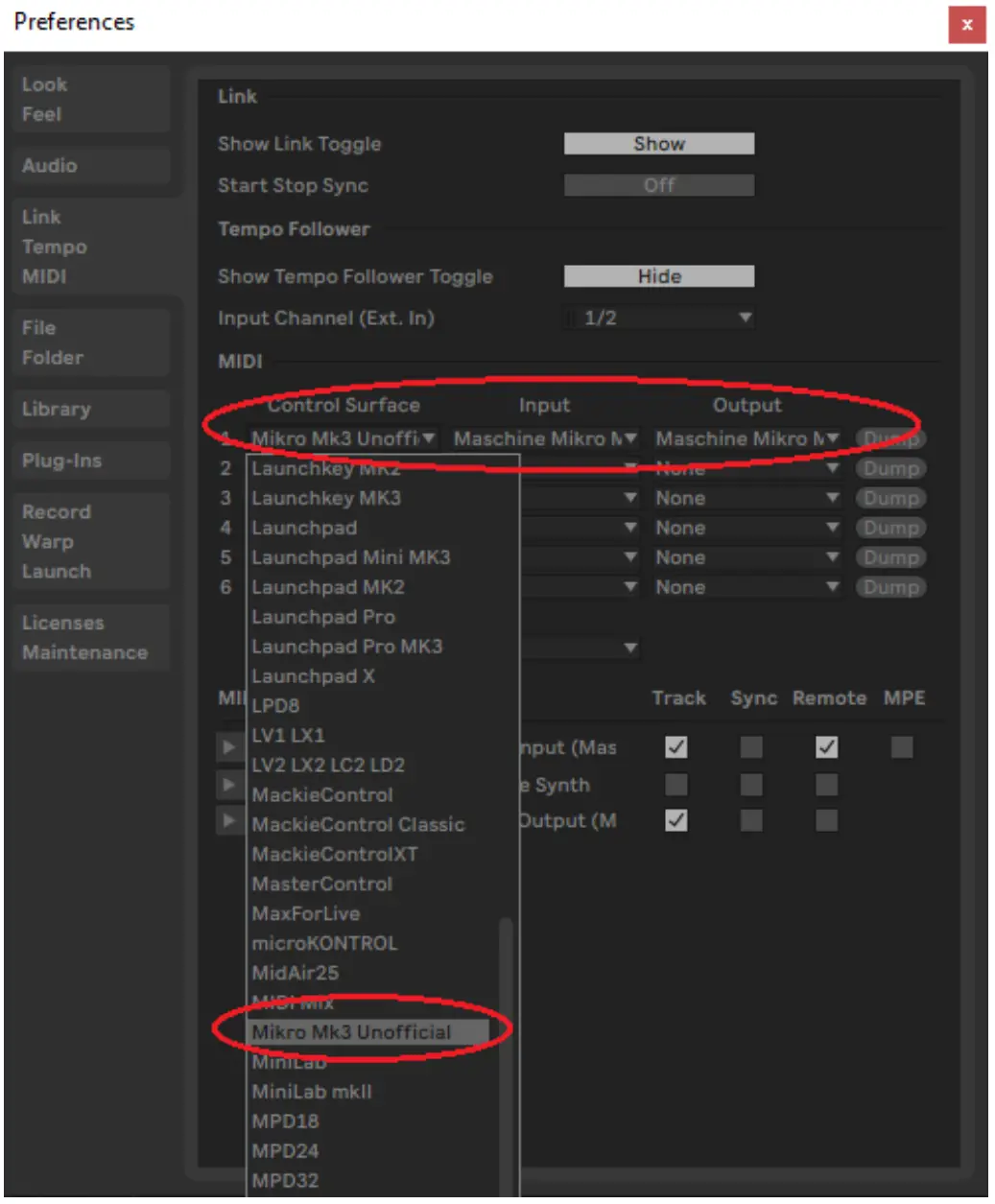Open the Input dropdown for surface 1
This screenshot has width=995, height=1204.
[545, 438]
